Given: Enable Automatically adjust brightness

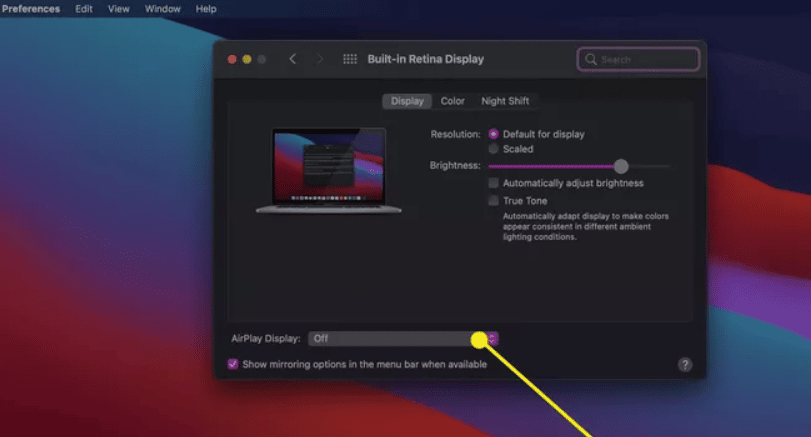Looking at the screenshot, I should click(x=493, y=183).
